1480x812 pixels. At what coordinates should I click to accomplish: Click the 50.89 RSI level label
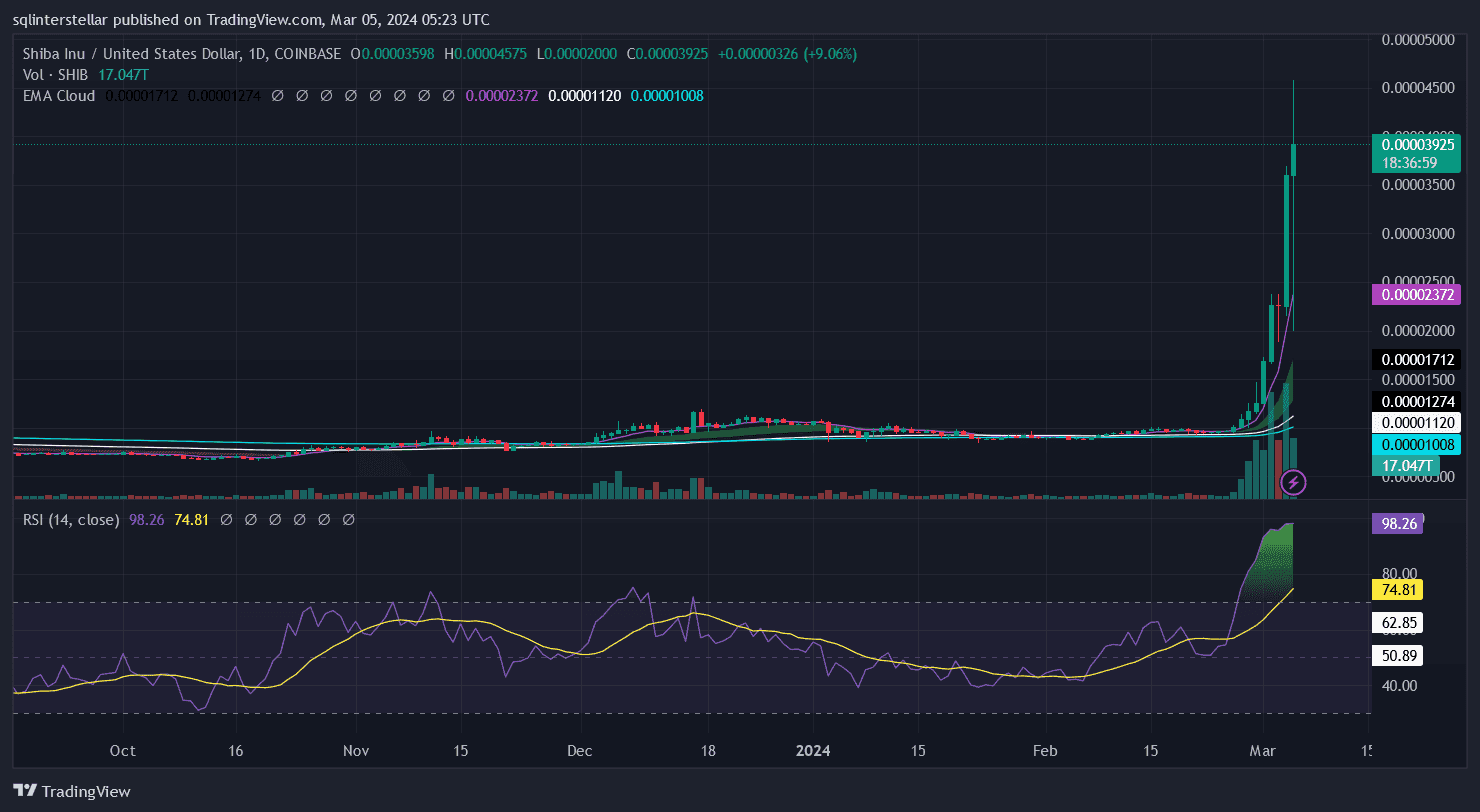pos(1397,655)
